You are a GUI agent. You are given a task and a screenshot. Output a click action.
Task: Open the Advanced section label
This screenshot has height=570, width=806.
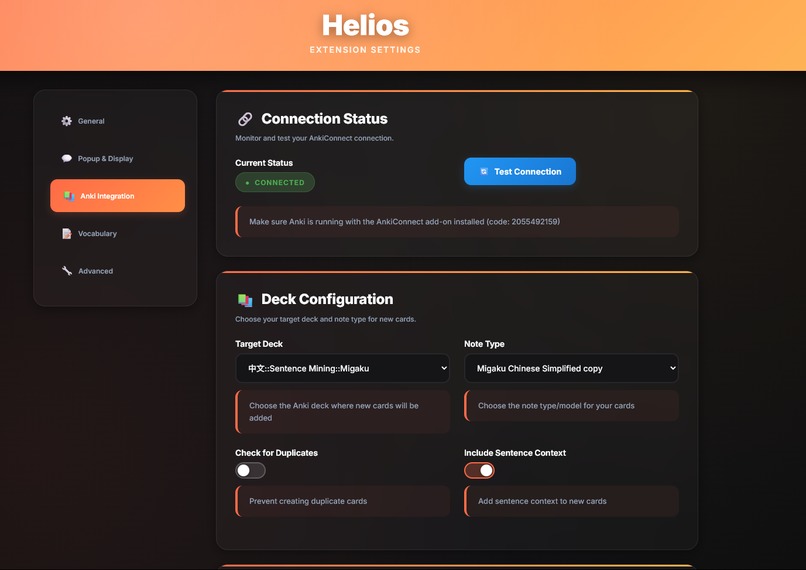(x=96, y=271)
